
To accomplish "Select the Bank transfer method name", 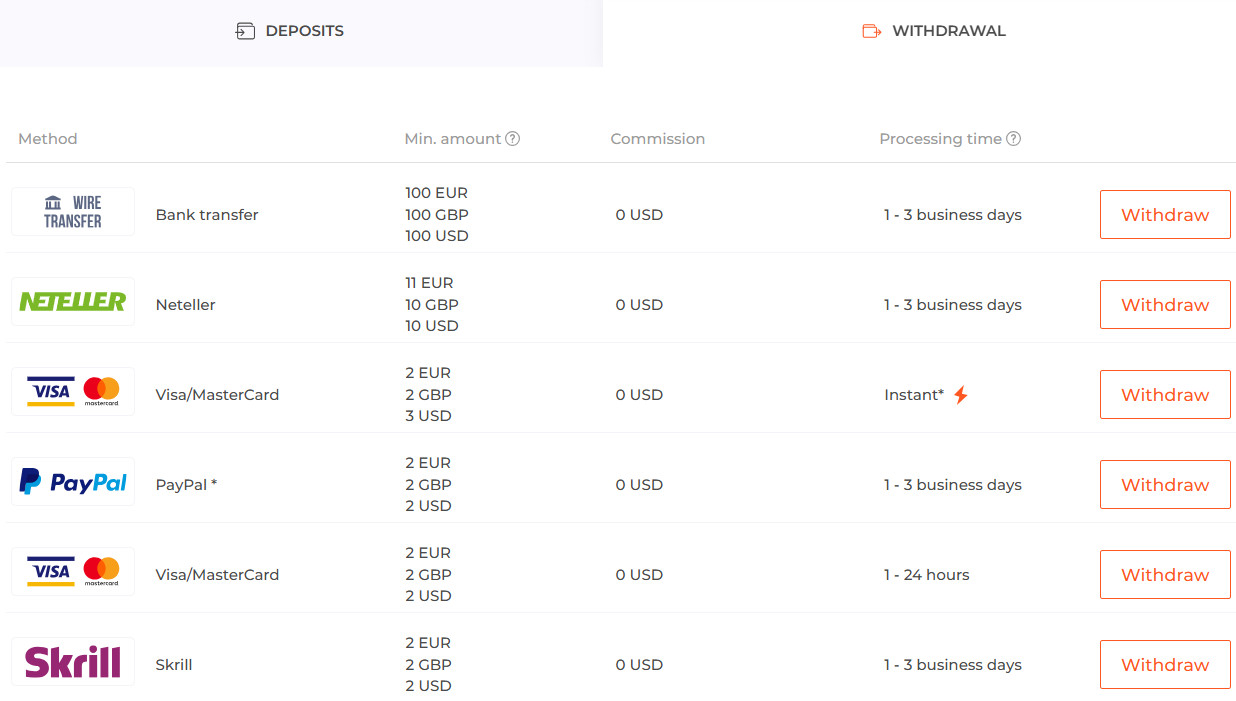I will point(207,215).
